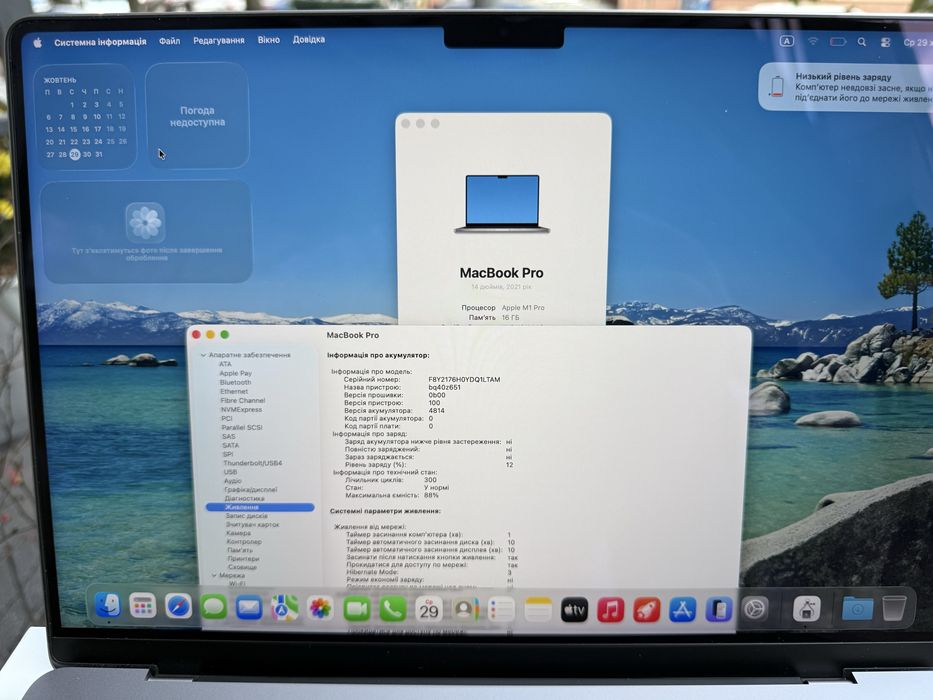Screen dimensions: 933x700
Task: Collapse the Мережа section in sidebar
Action: 214,576
